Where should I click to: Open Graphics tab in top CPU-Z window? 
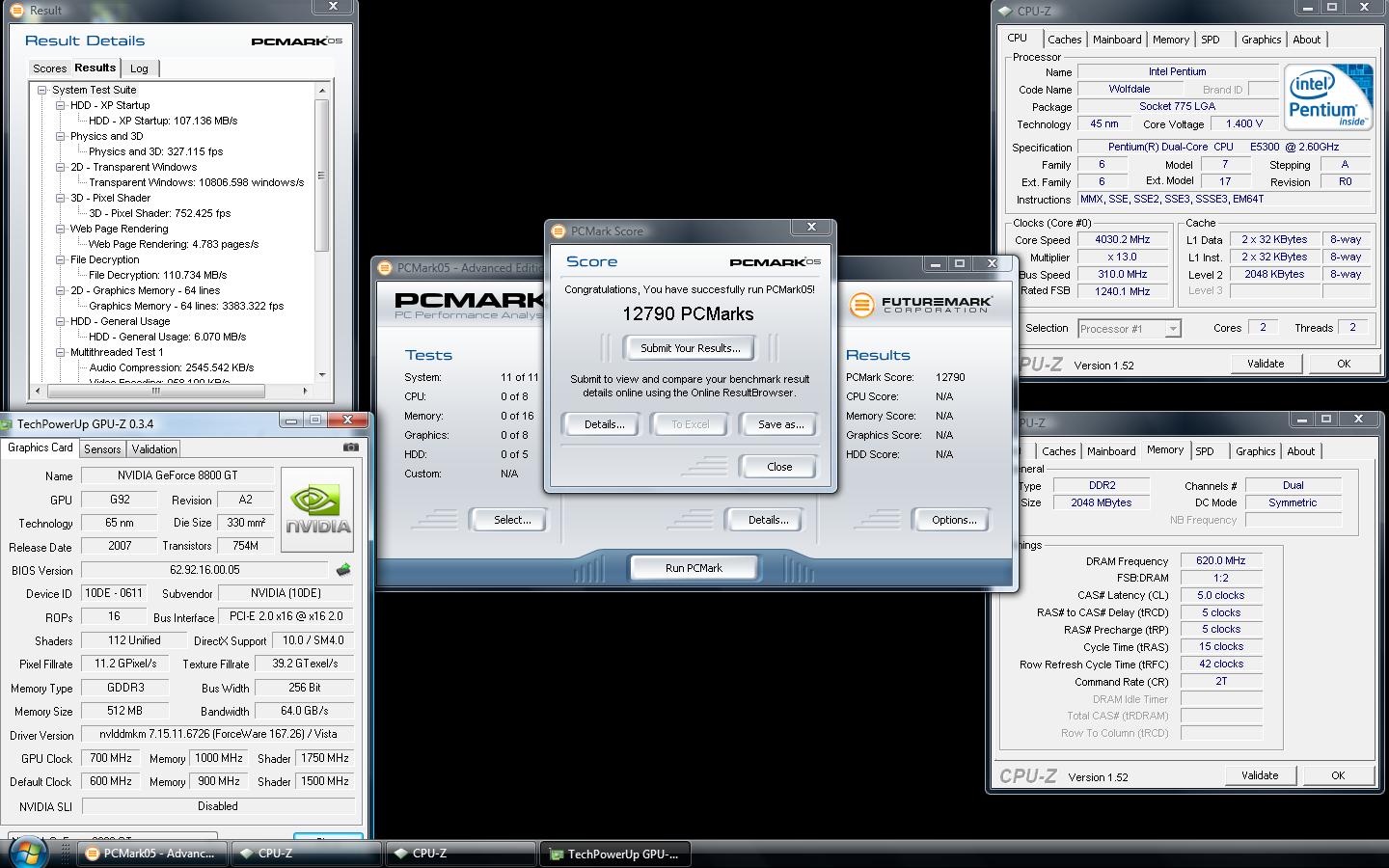coord(1261,40)
